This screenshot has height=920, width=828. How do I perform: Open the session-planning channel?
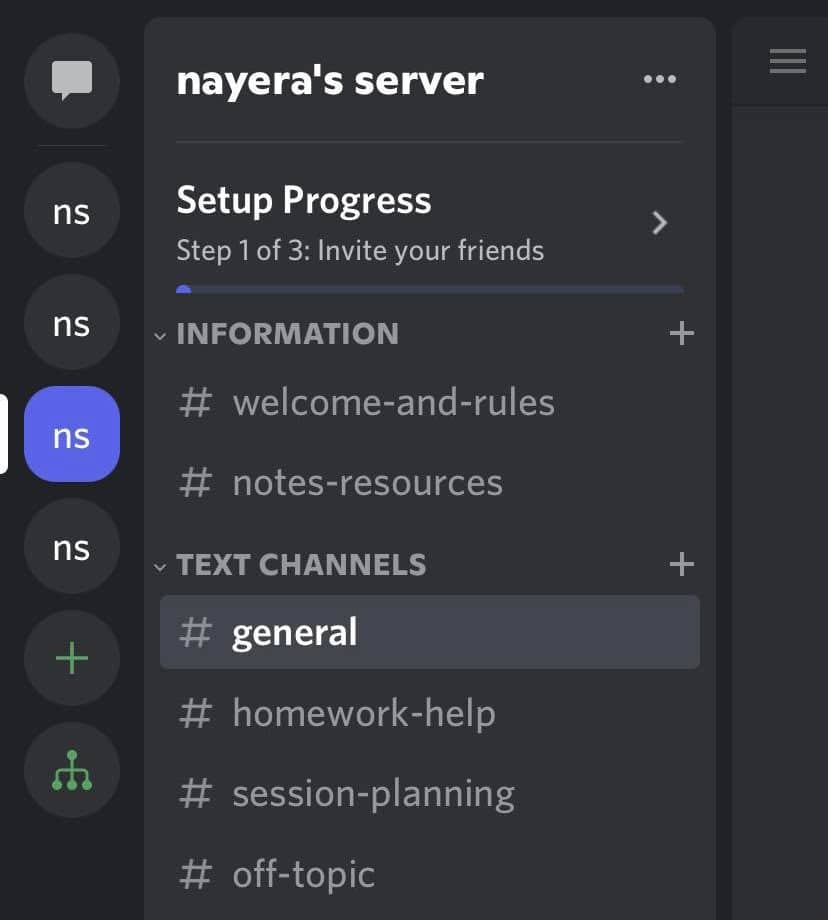pos(430,793)
